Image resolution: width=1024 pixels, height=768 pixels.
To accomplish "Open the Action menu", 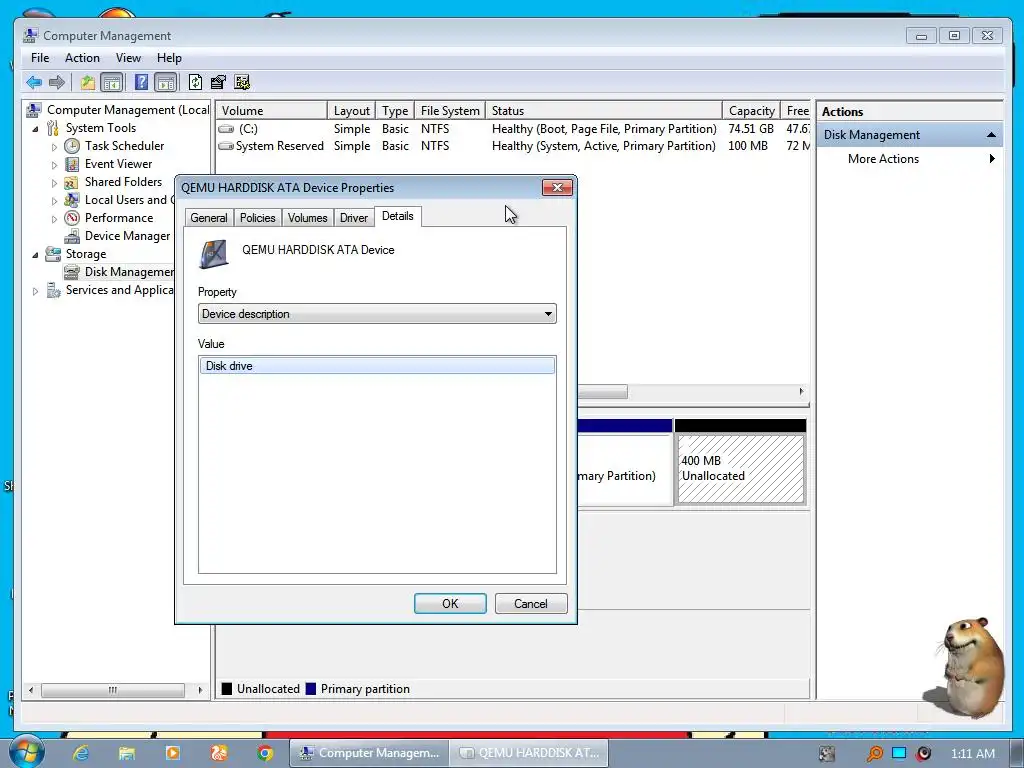I will tap(82, 57).
